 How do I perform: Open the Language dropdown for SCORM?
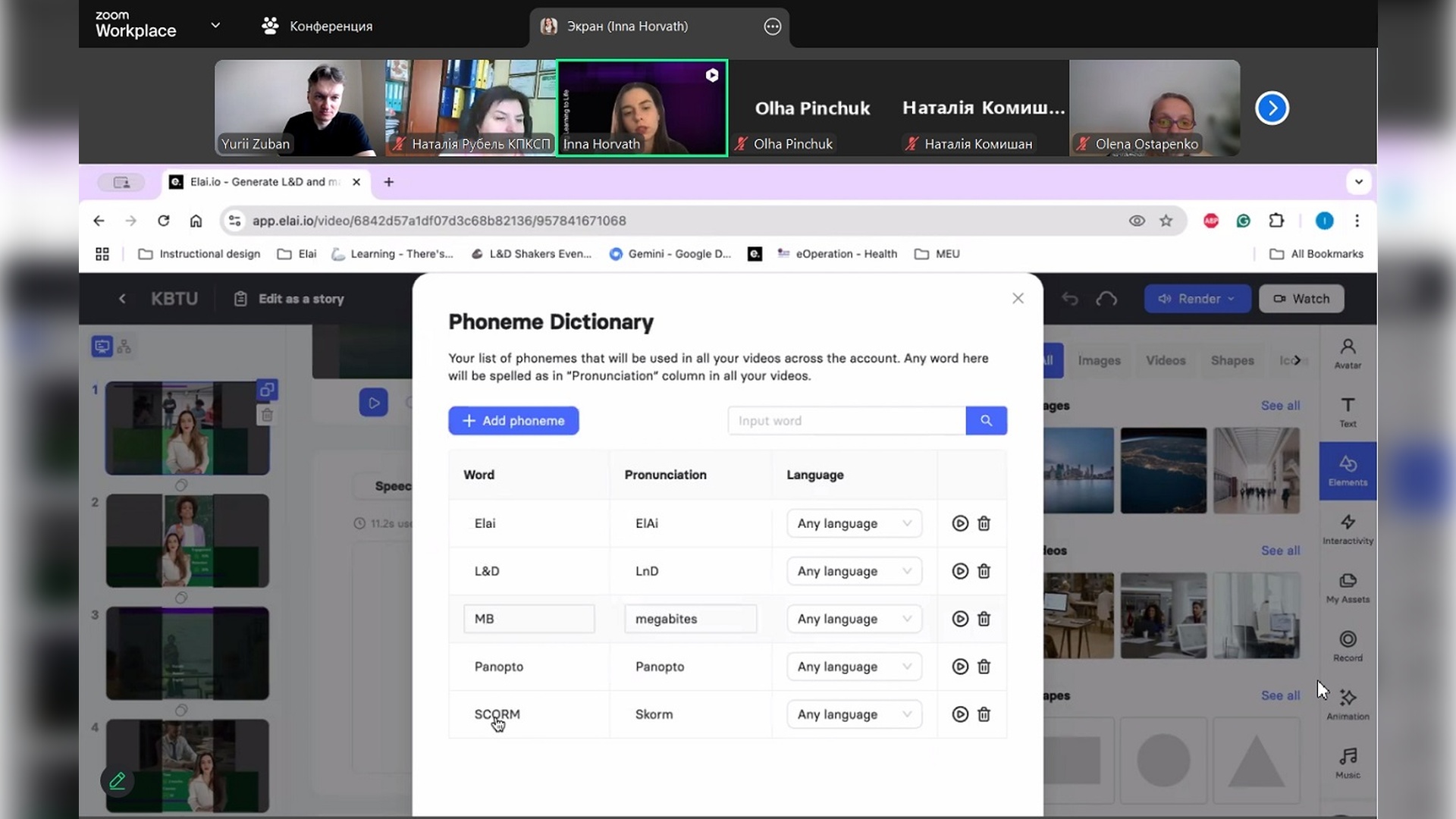coord(854,714)
